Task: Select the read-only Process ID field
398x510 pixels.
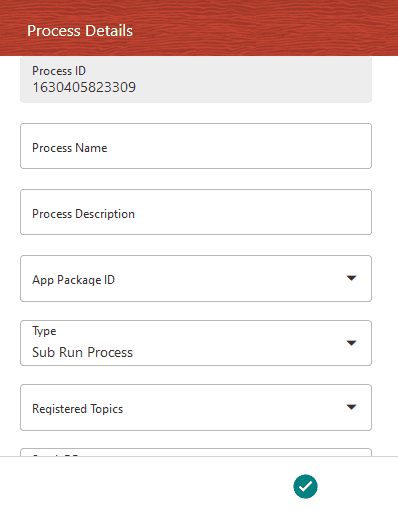Action: [x=196, y=80]
